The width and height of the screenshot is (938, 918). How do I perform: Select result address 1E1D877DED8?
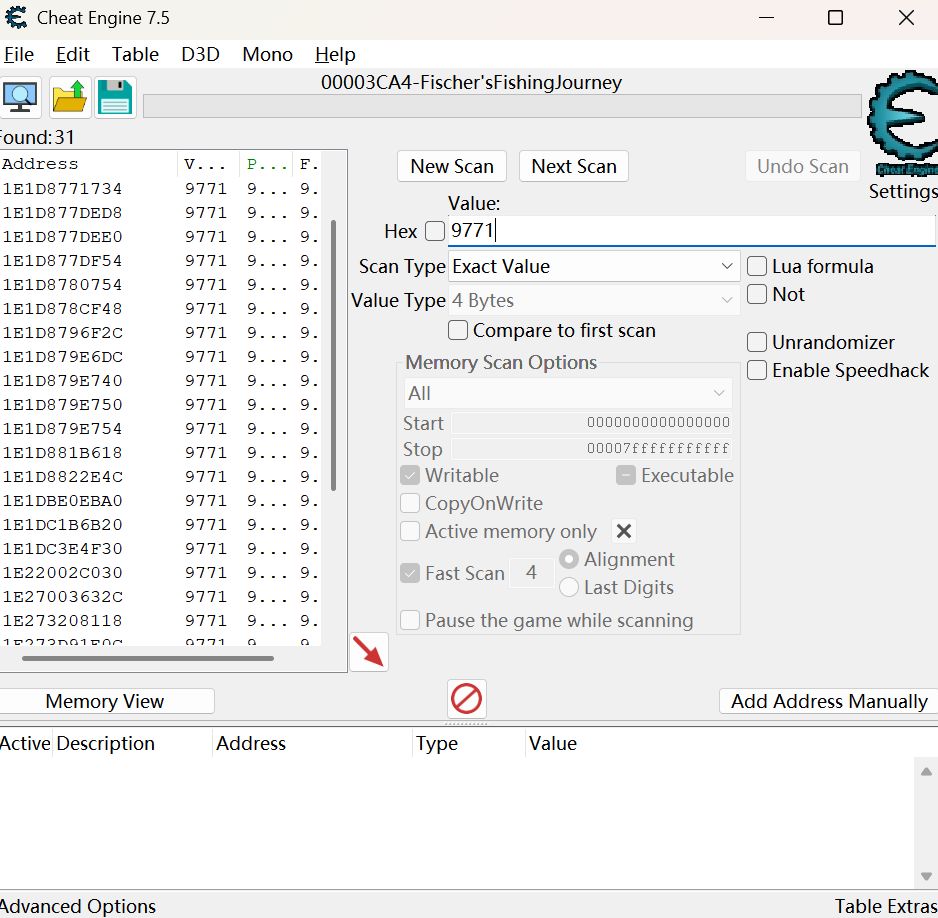pyautogui.click(x=161, y=213)
